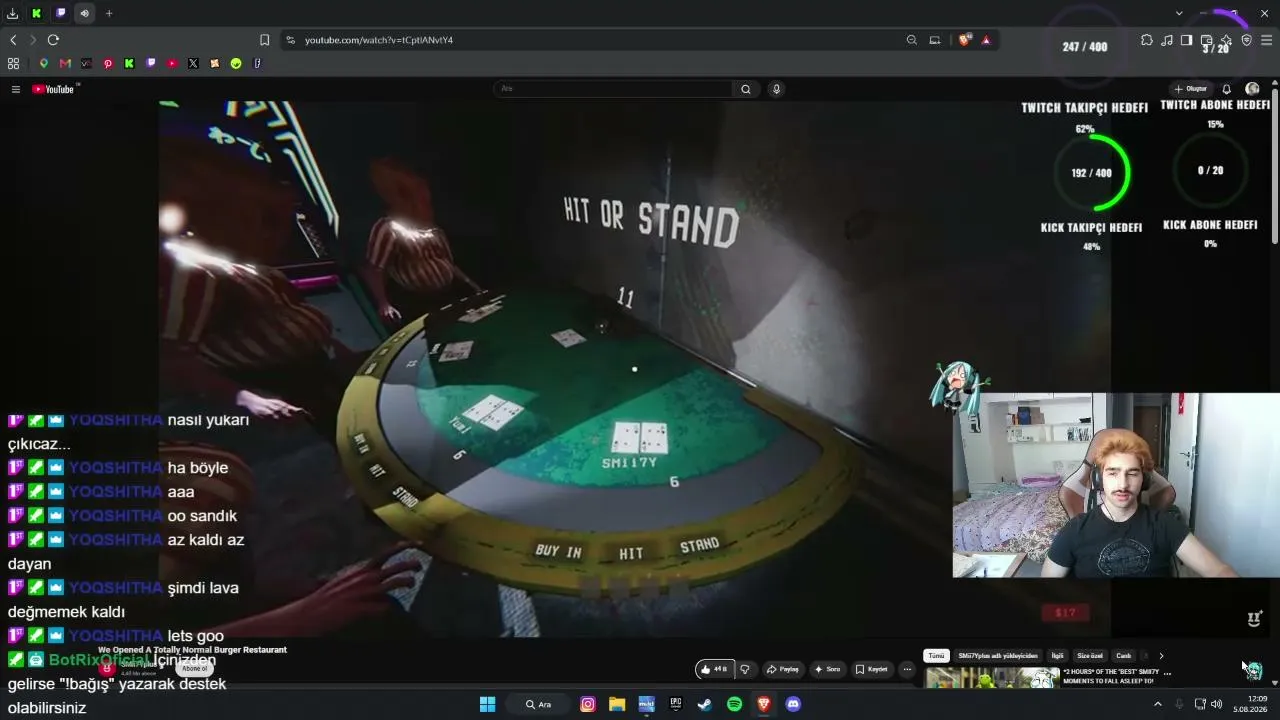Open YouTube notifications bell
The height and width of the screenshot is (720, 1280).
(1227, 89)
